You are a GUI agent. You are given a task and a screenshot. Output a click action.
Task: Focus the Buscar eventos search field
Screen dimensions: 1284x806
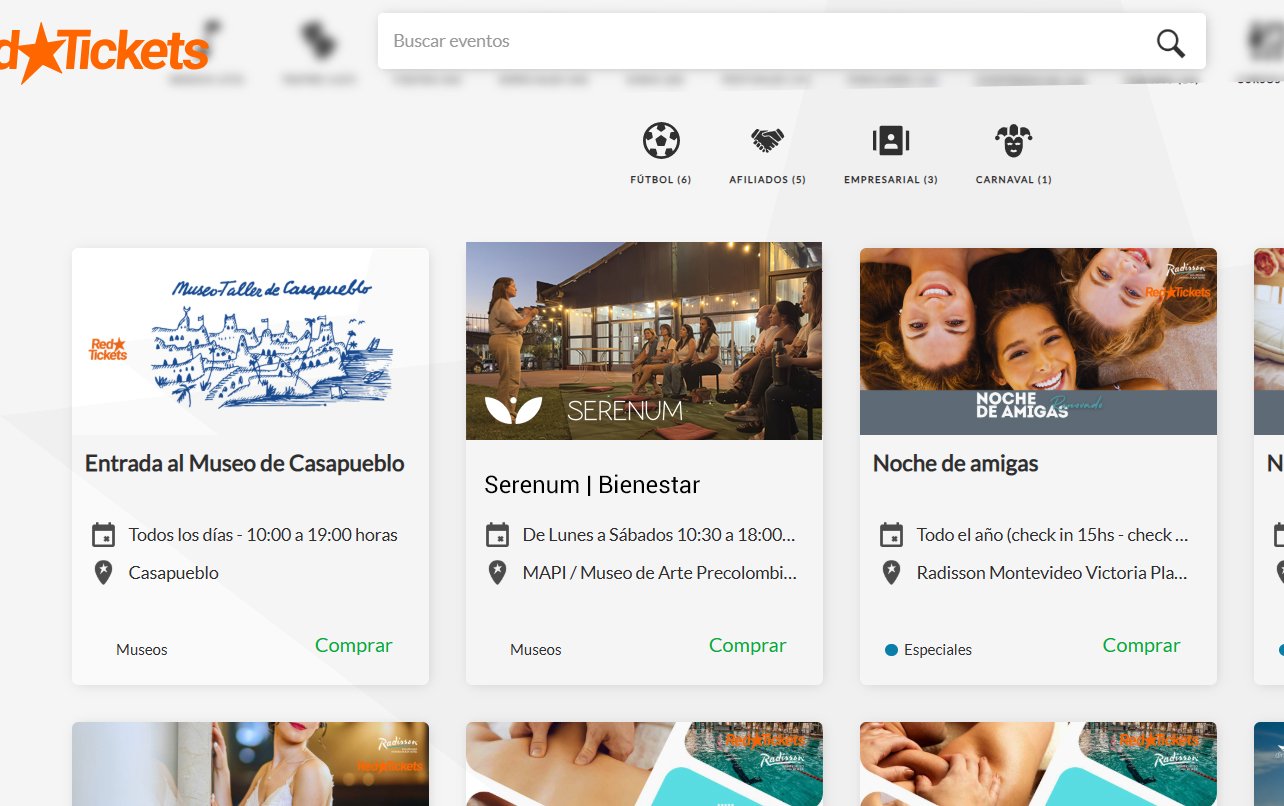pos(791,41)
